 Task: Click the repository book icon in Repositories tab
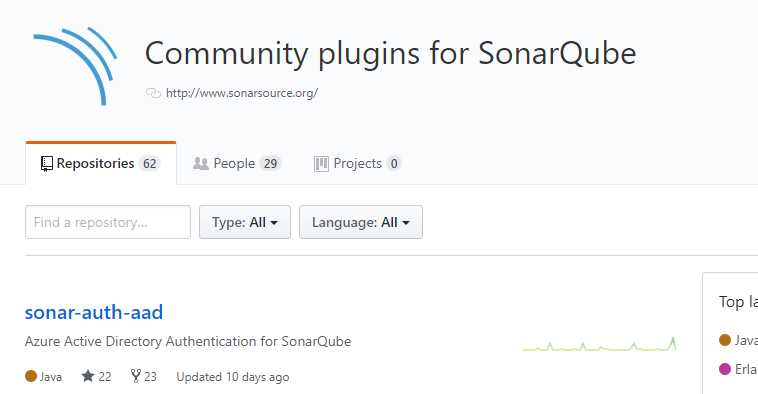coord(46,164)
